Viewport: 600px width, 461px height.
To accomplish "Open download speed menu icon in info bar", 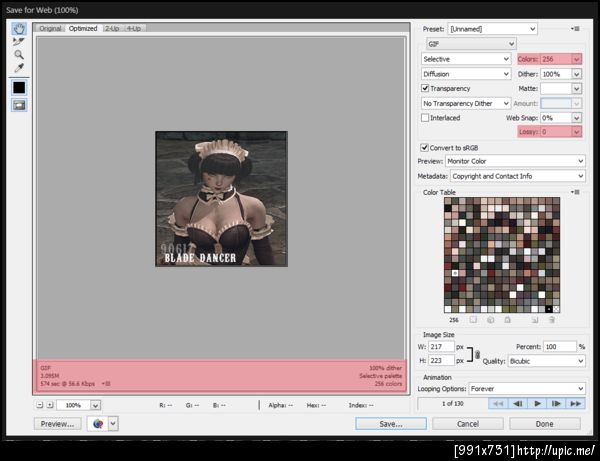I will point(106,383).
